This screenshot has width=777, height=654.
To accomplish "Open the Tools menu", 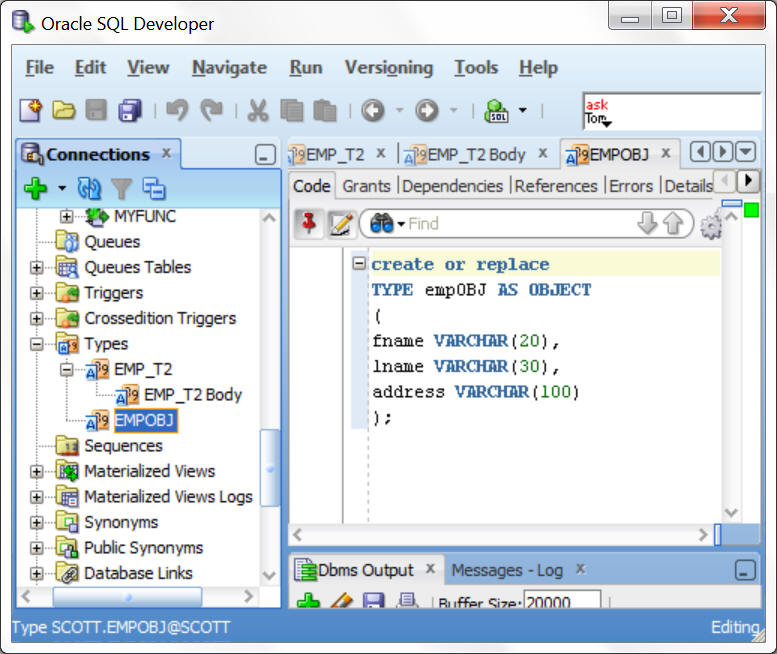I will coord(476,67).
